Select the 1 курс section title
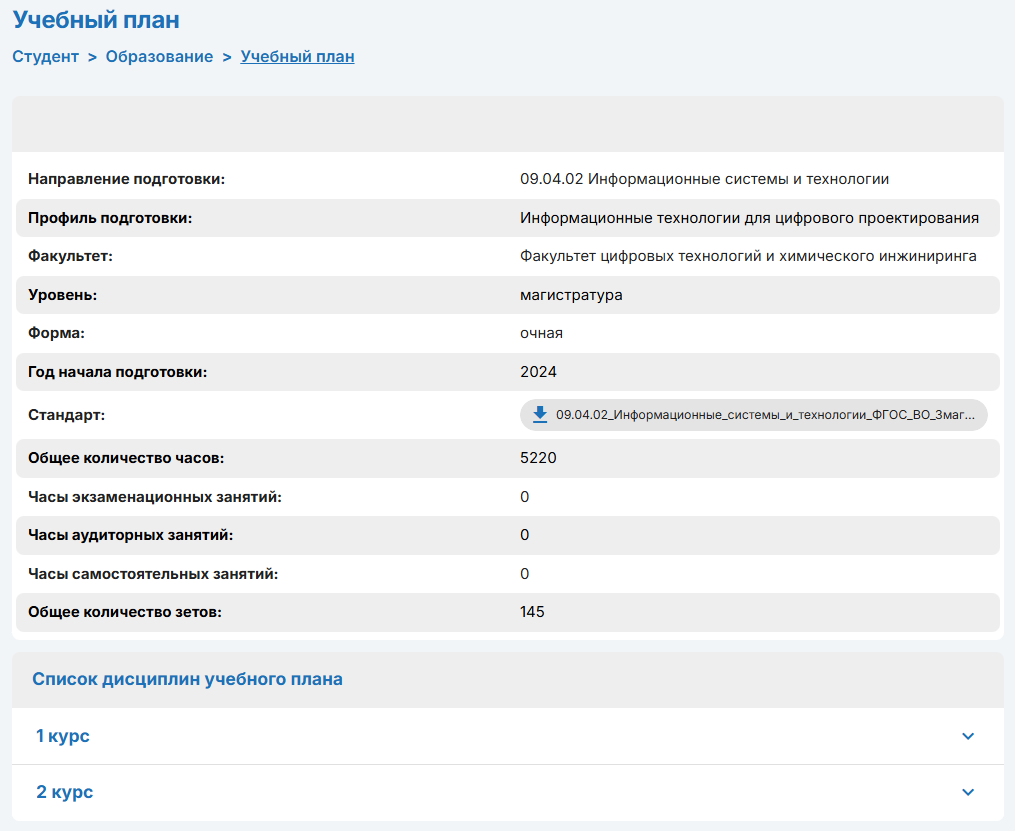The width and height of the screenshot is (1015, 831). tap(63, 736)
